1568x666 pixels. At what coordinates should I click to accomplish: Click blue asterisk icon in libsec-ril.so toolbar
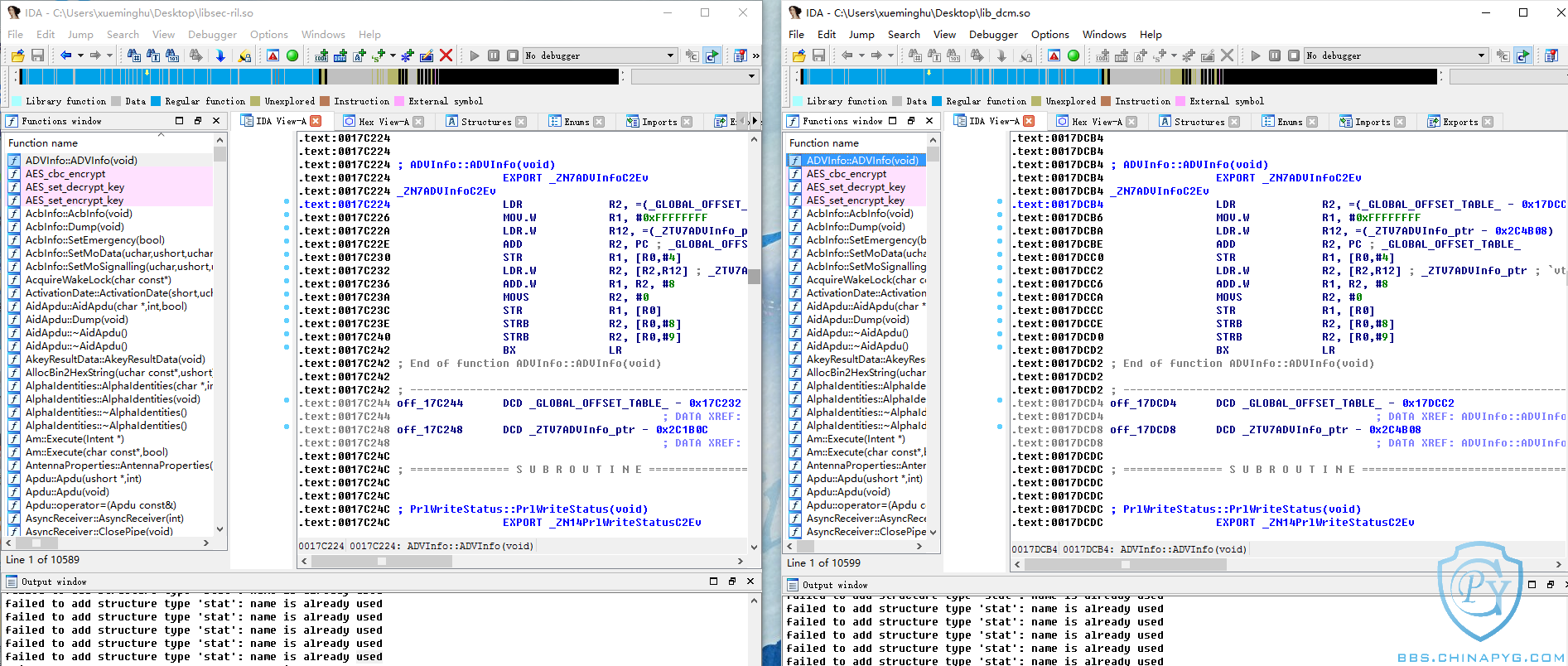tap(407, 55)
